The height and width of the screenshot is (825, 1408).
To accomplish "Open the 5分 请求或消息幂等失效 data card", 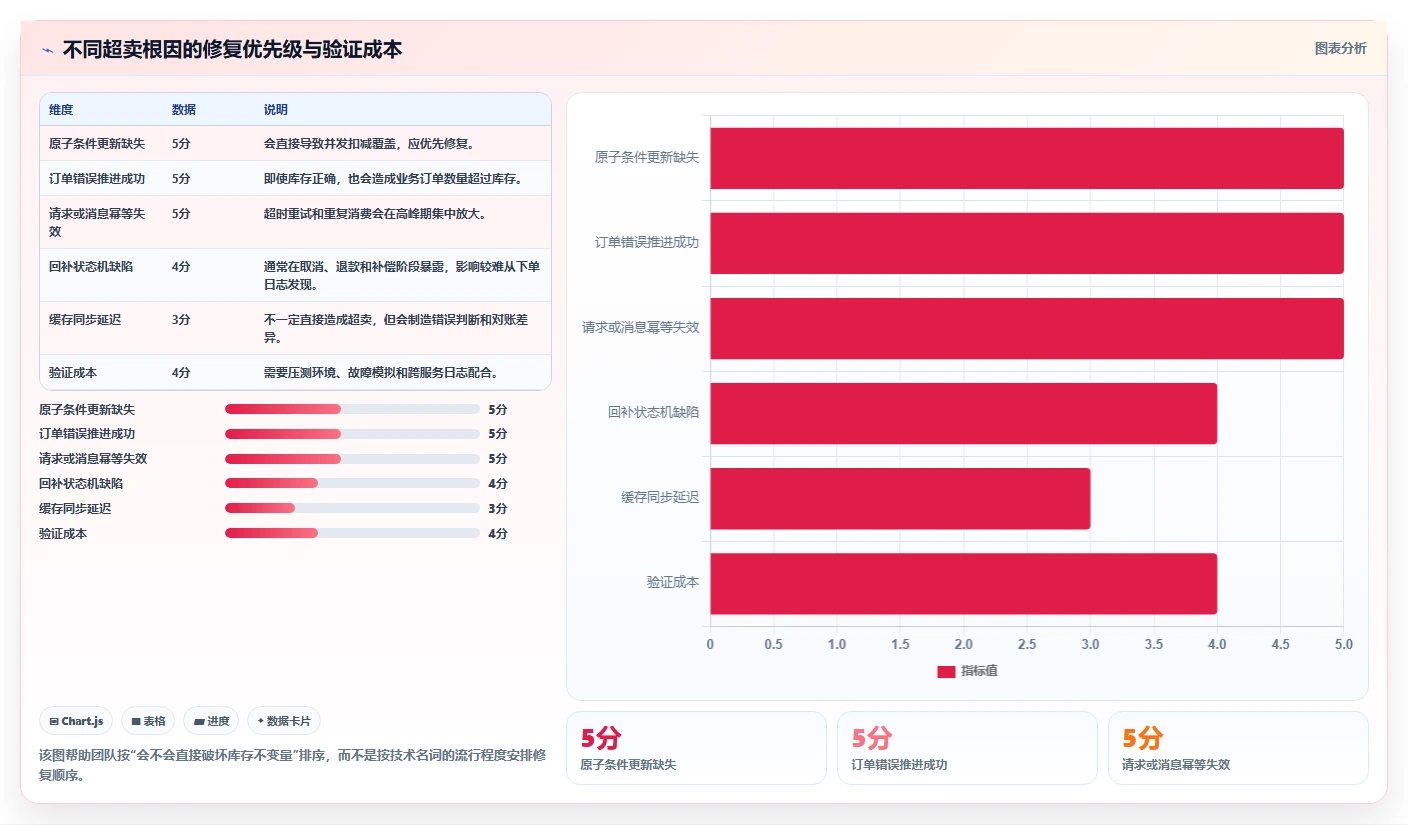I will tap(1238, 748).
